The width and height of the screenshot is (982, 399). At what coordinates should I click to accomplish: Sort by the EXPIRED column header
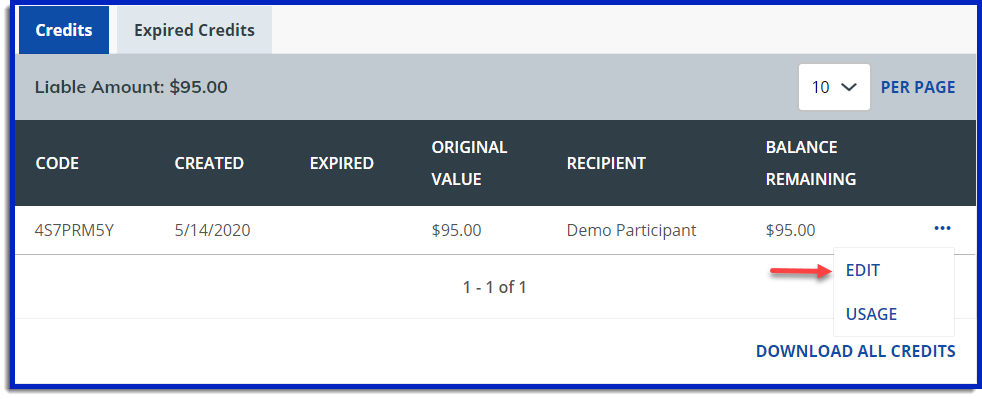(x=342, y=163)
